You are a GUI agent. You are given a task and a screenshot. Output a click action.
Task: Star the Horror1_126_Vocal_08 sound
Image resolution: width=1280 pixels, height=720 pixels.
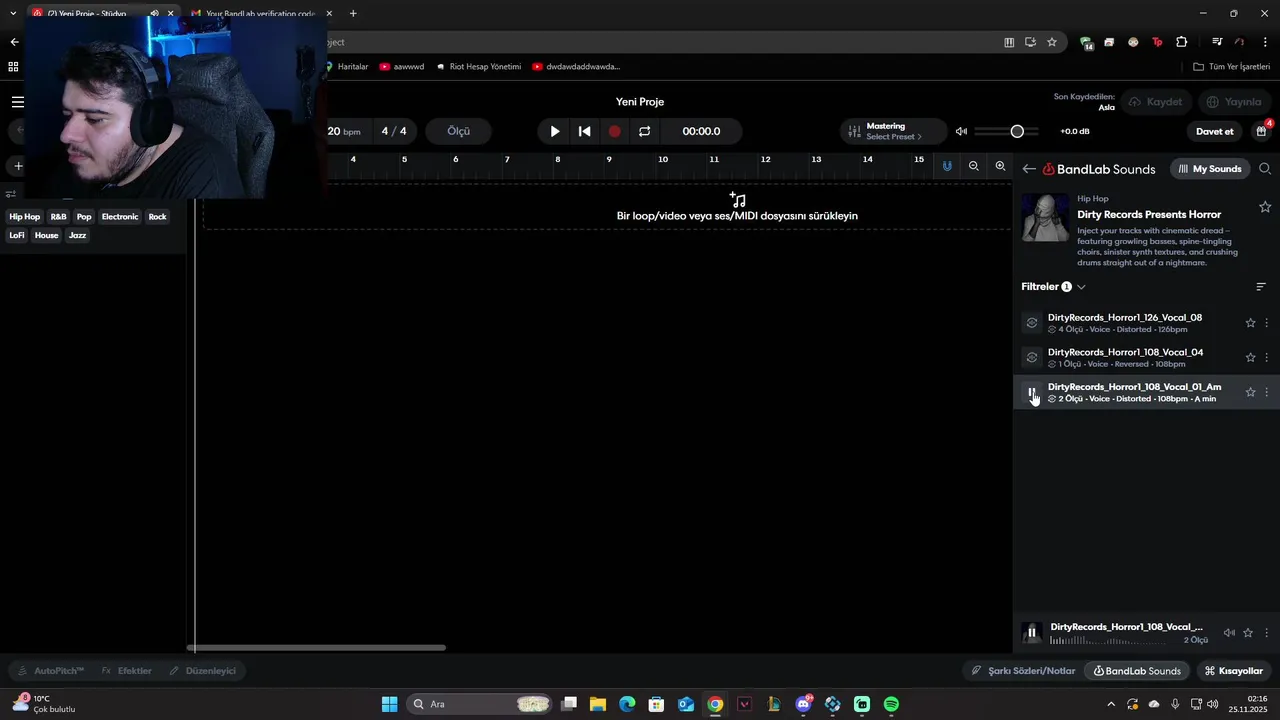click(x=1250, y=323)
